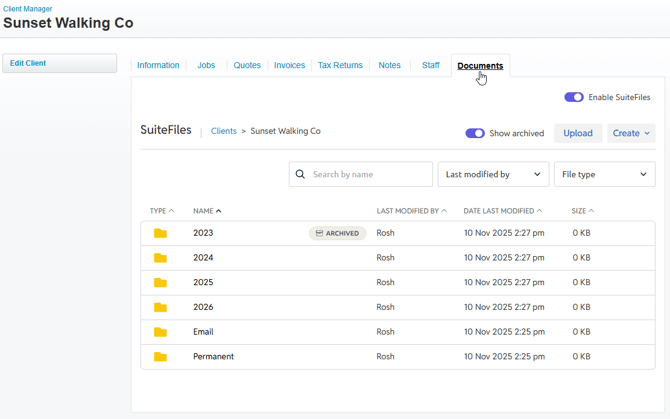Select the 2025 folder name
Image resolution: width=670 pixels, height=419 pixels.
tap(203, 283)
